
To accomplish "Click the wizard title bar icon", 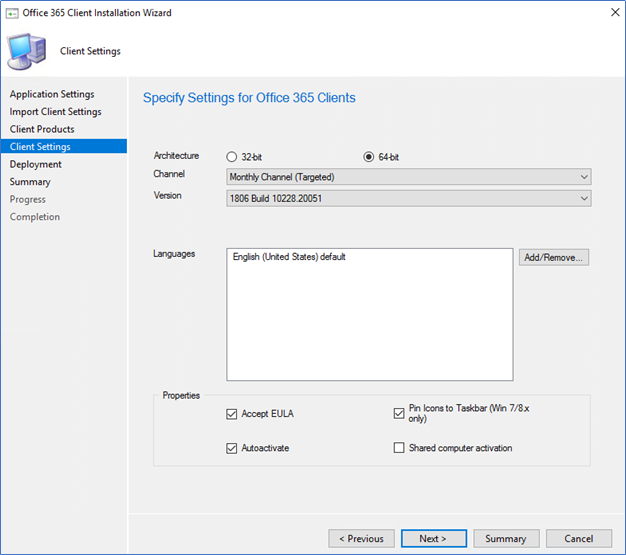I will (12, 13).
